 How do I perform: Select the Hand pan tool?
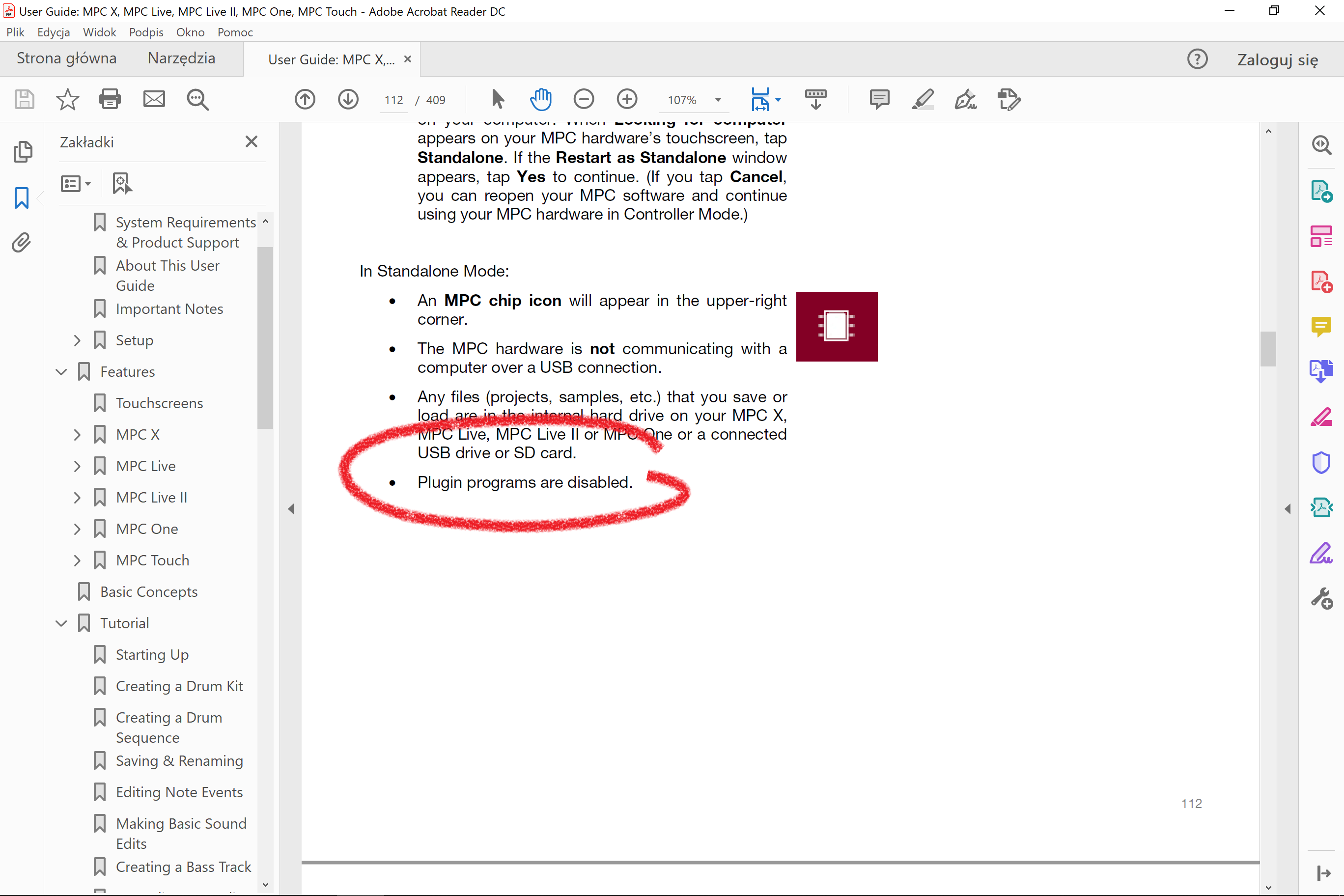point(540,99)
